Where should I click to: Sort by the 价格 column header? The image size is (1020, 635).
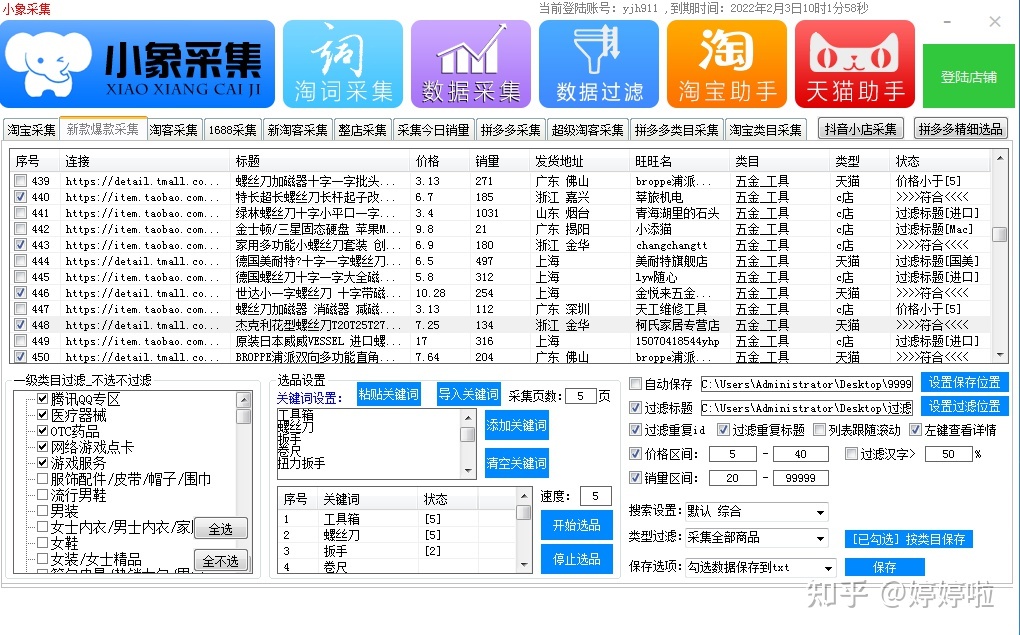coord(439,161)
